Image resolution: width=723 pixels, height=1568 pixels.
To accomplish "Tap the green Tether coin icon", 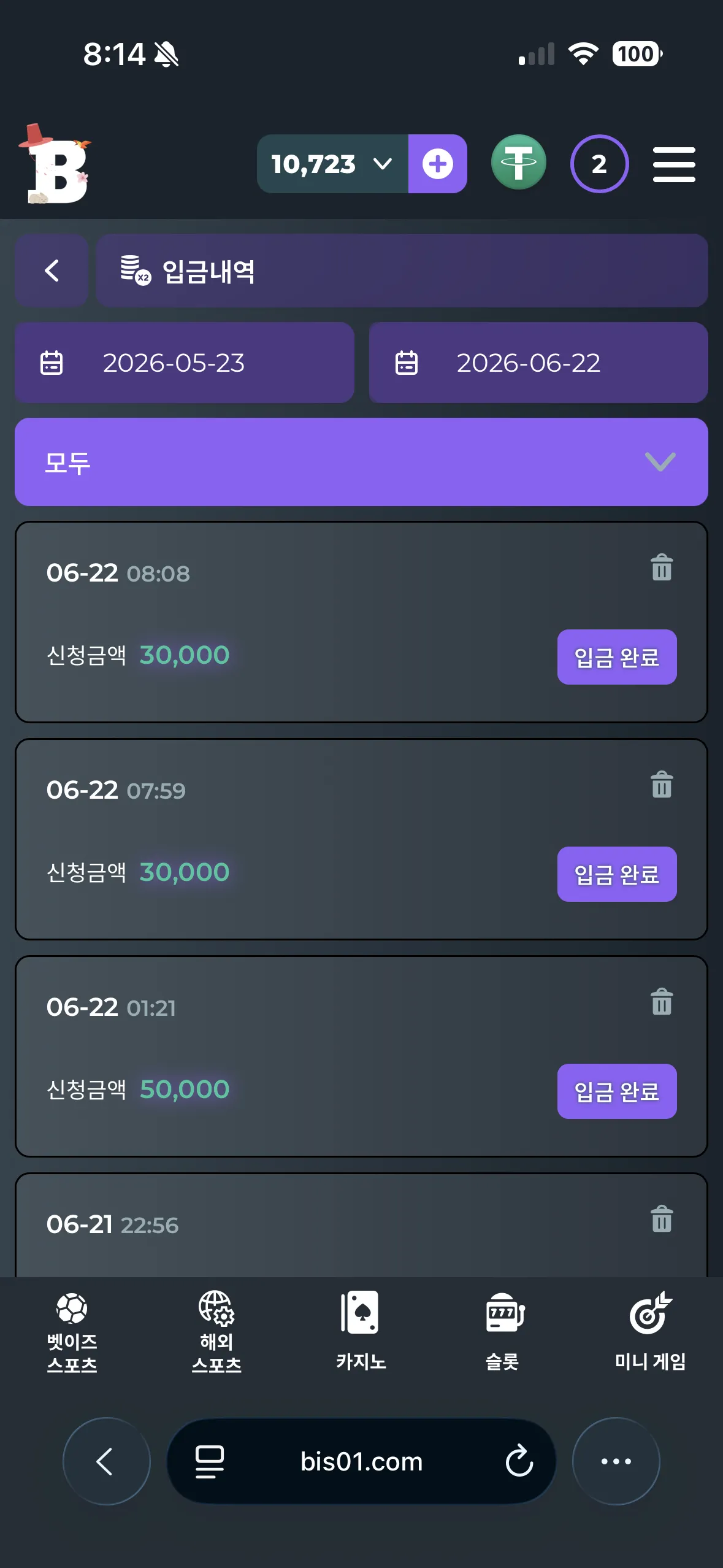I will pos(519,163).
